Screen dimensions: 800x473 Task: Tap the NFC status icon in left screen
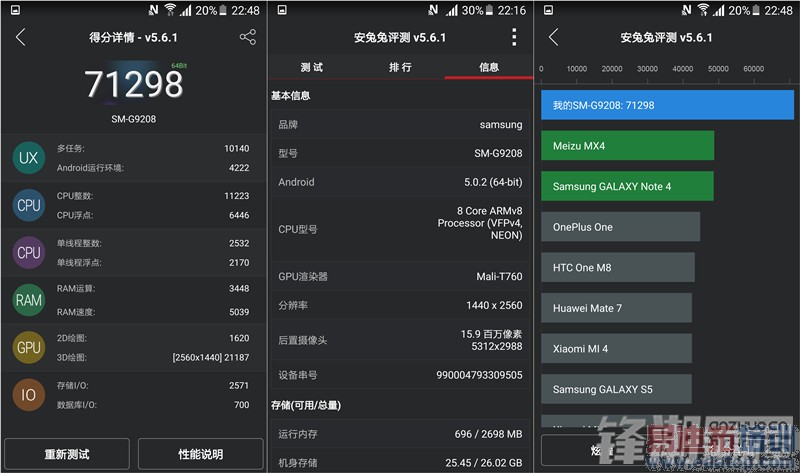tap(154, 10)
